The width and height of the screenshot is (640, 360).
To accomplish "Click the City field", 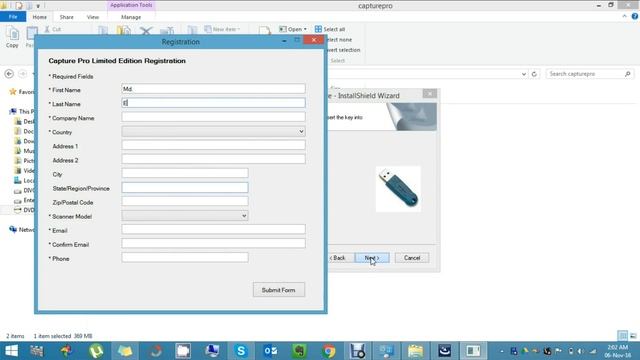I will tap(184, 173).
